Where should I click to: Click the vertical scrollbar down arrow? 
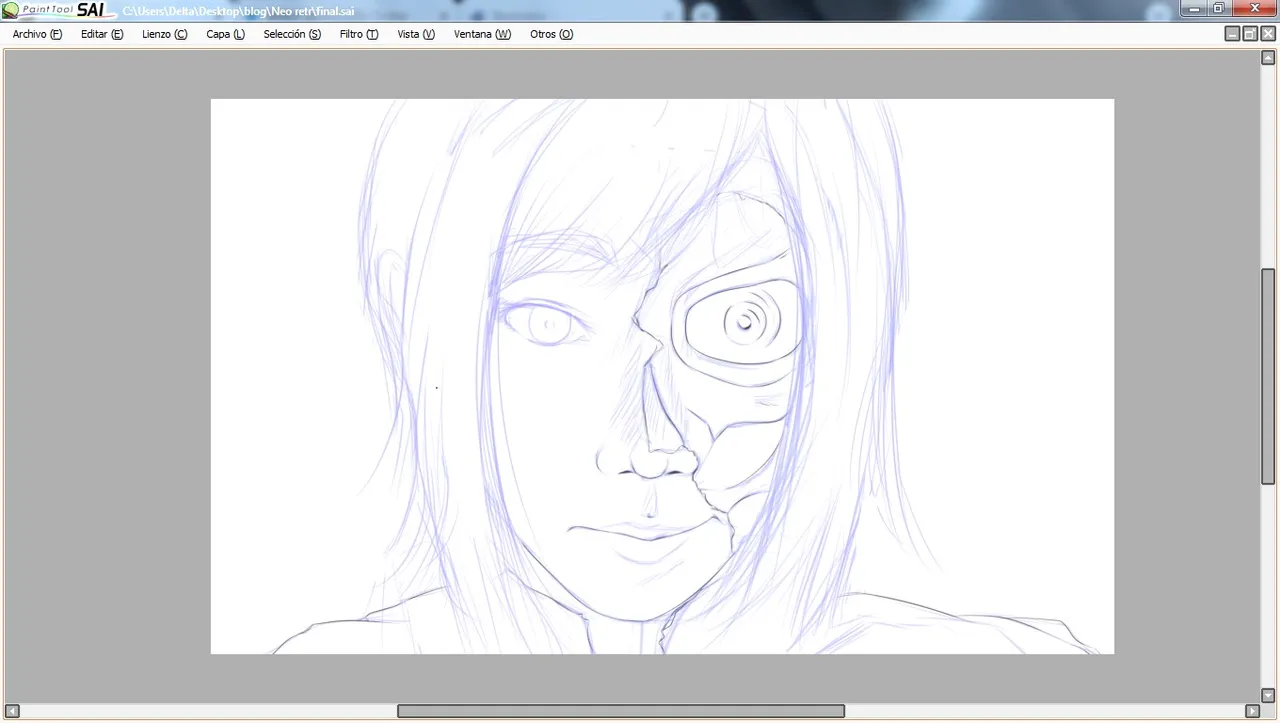click(1268, 696)
